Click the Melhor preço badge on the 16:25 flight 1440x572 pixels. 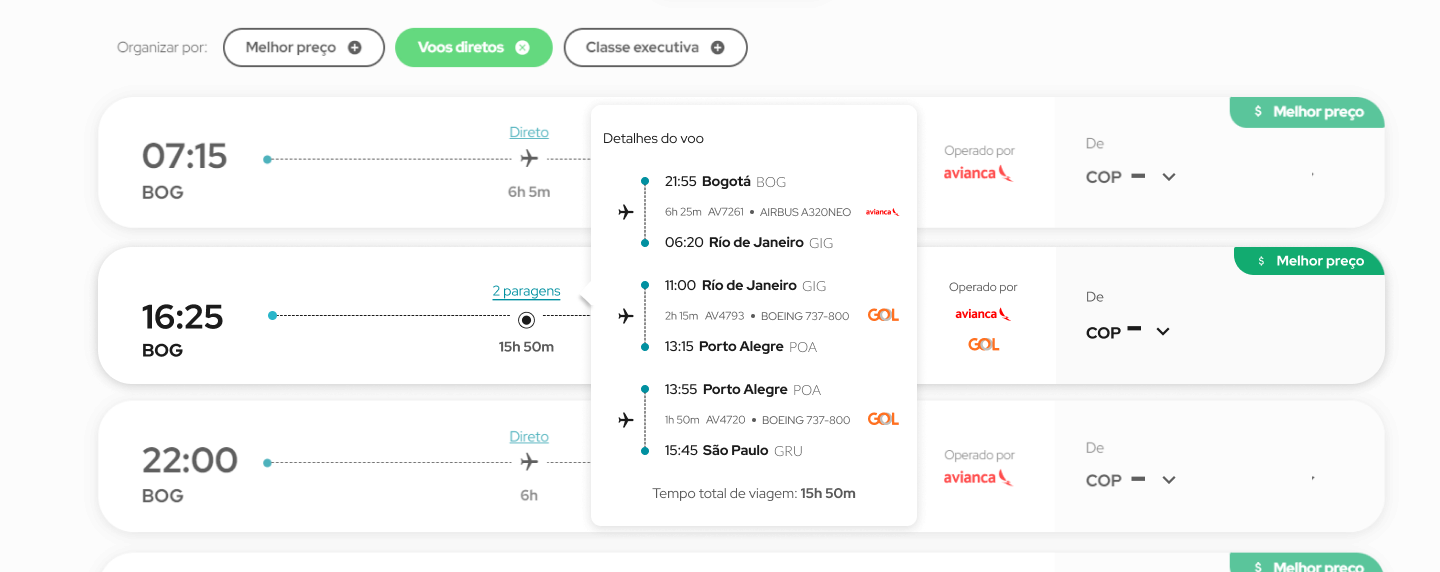tap(1309, 261)
